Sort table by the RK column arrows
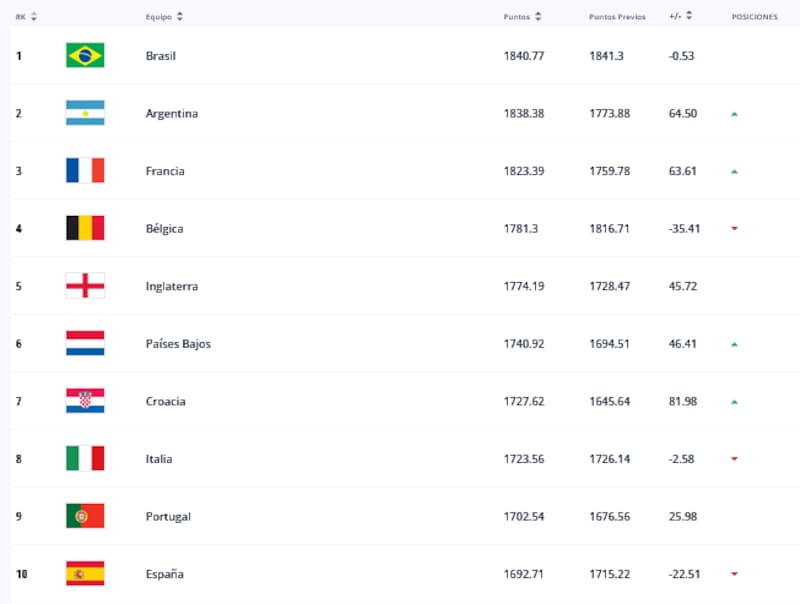The image size is (800, 604). click(34, 17)
